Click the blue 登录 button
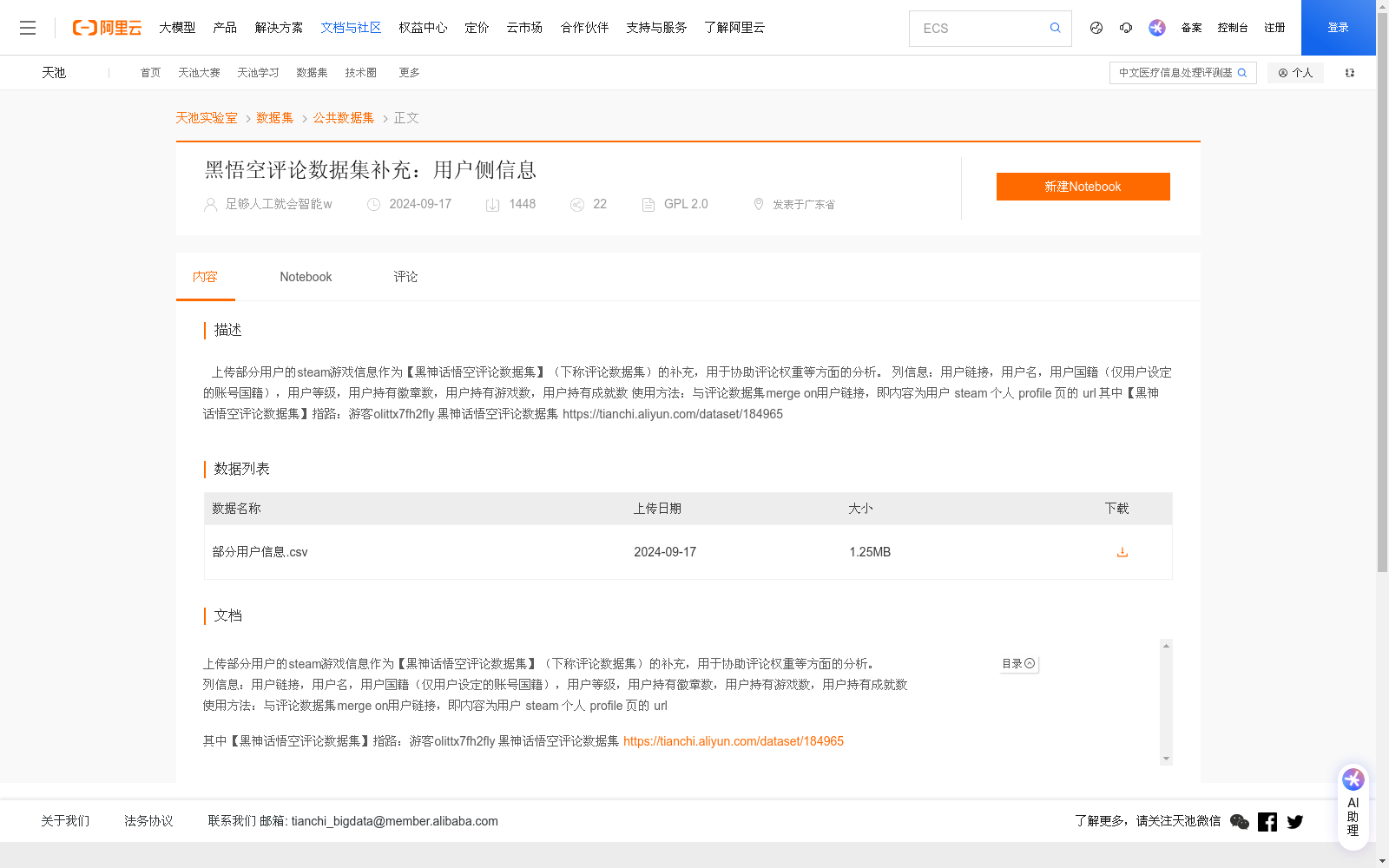The image size is (1389, 868). 1339,28
